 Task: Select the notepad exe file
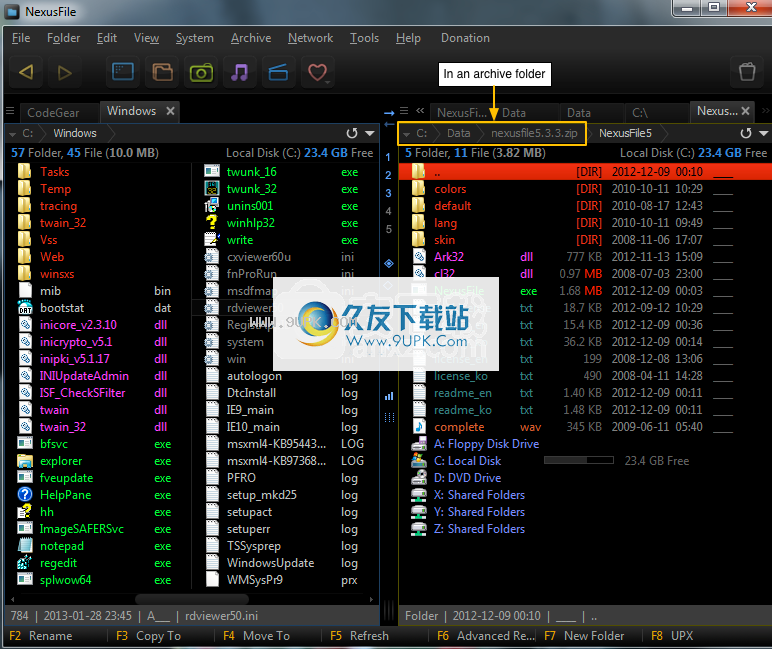coord(62,546)
